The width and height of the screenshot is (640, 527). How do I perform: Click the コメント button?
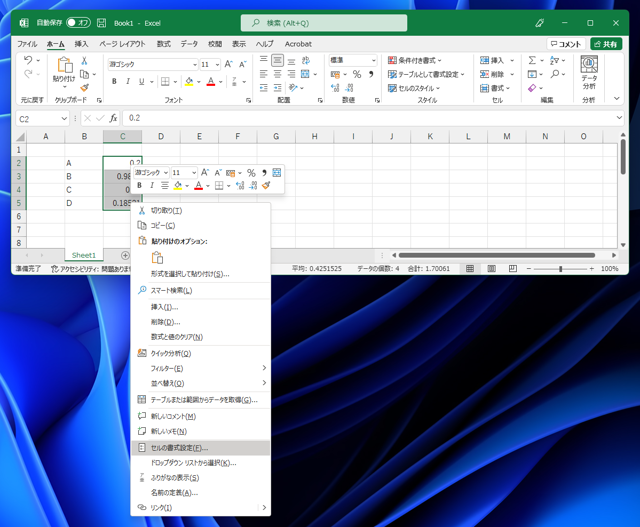tap(566, 44)
